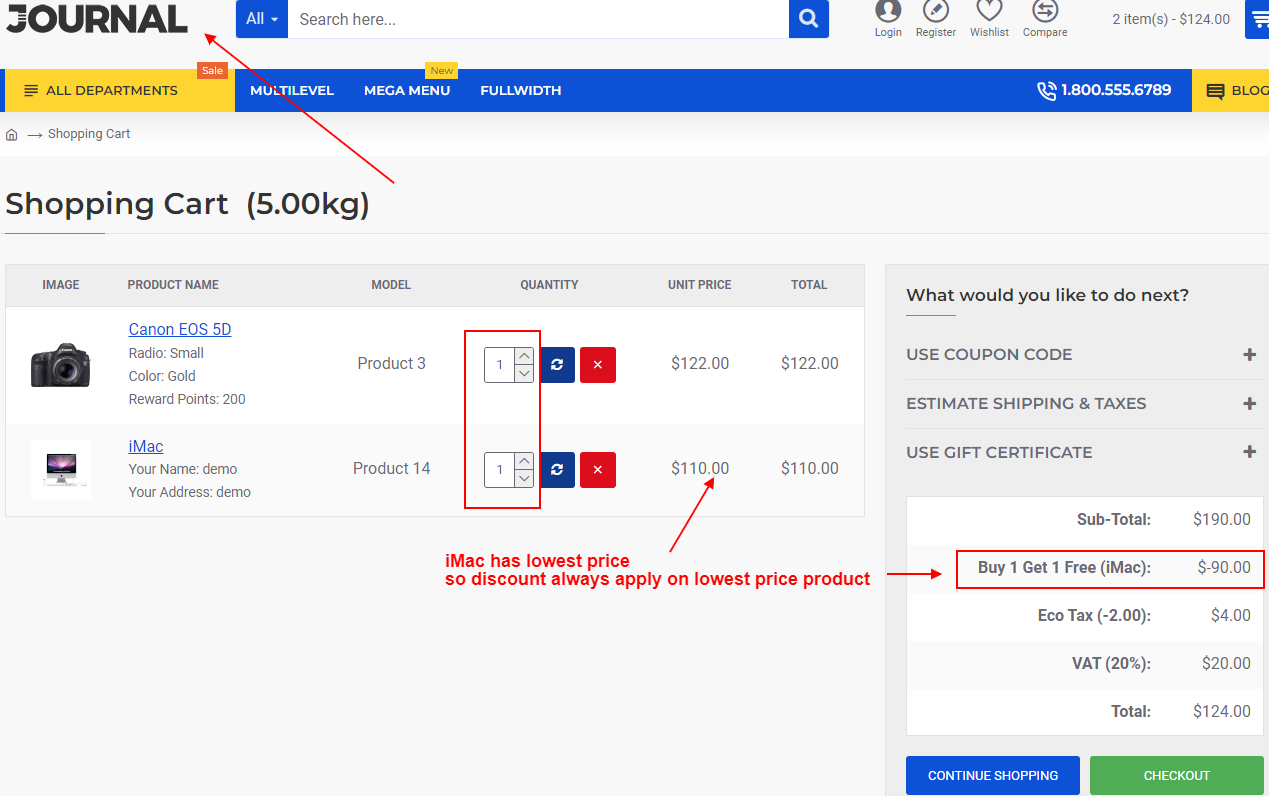Open the iMac product link
Screen dimensions: 1269x796
point(146,447)
